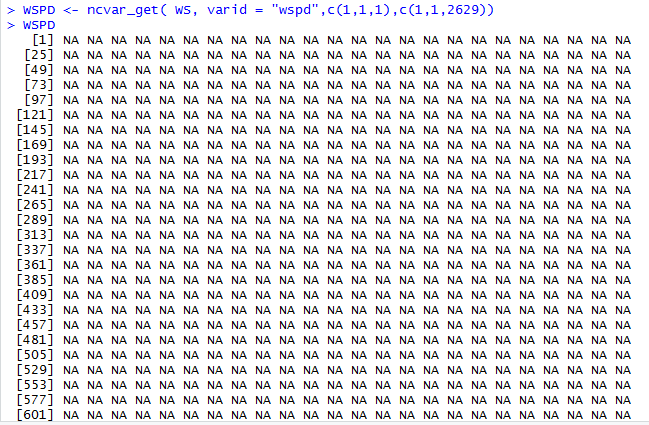The height and width of the screenshot is (425, 649).
Task: Click the [601] row index label
Action: tap(35, 415)
